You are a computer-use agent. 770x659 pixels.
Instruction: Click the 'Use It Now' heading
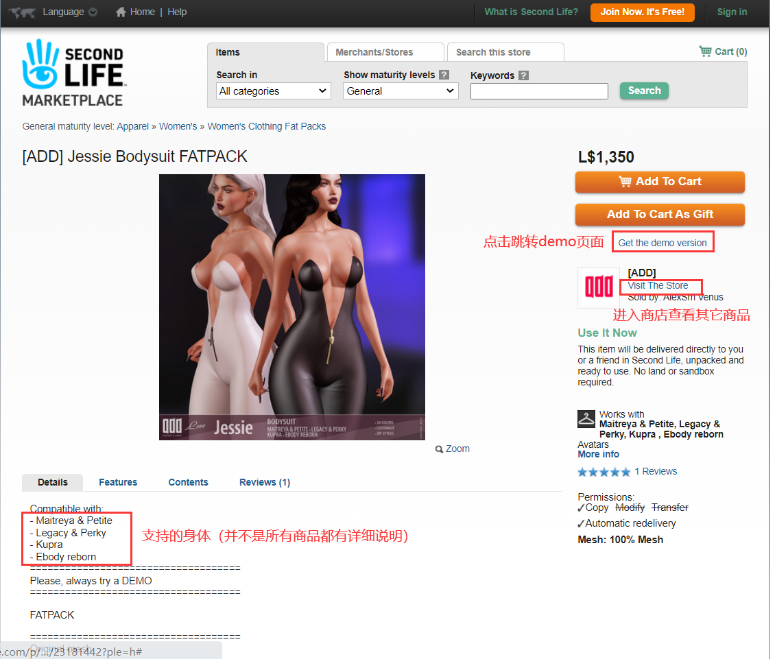607,333
